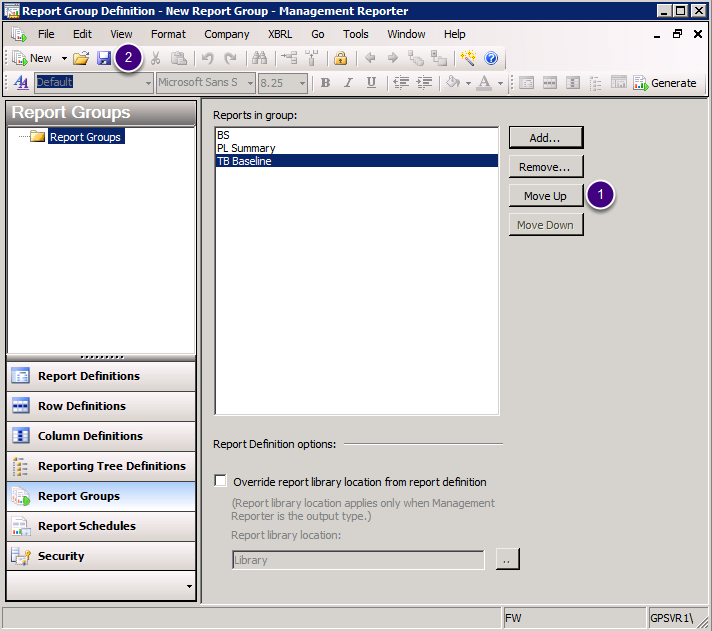Open the 8.25 font size dropdown
The image size is (712, 631).
(302, 84)
